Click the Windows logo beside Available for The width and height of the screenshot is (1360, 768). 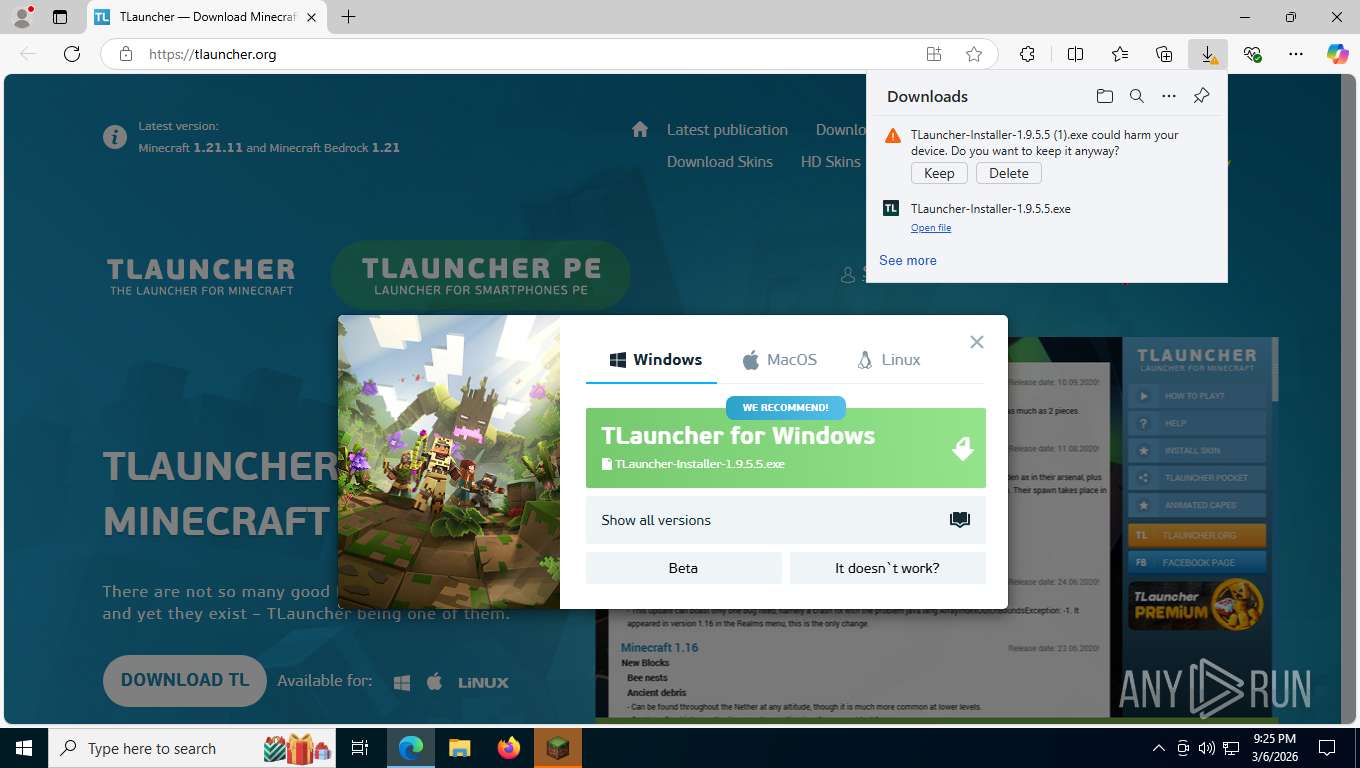[x=402, y=682]
